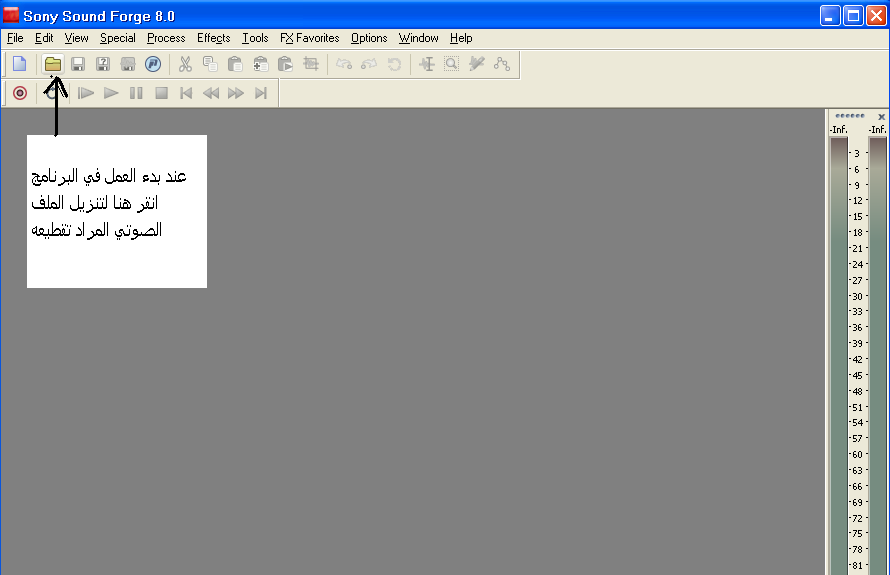890x575 pixels.
Task: Click the Undo arrow icon
Action: coord(344,64)
